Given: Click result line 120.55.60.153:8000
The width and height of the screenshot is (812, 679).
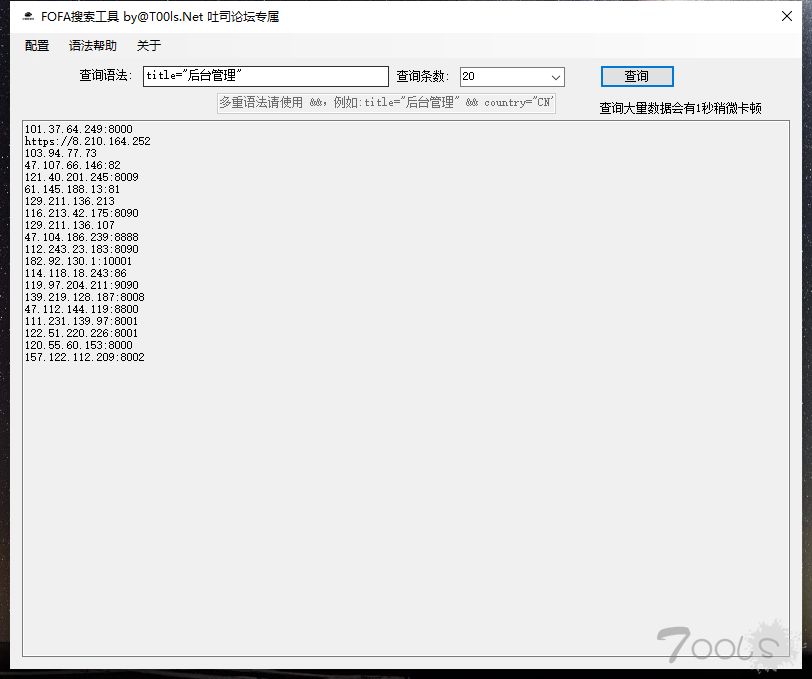Looking at the screenshot, I should click(78, 345).
